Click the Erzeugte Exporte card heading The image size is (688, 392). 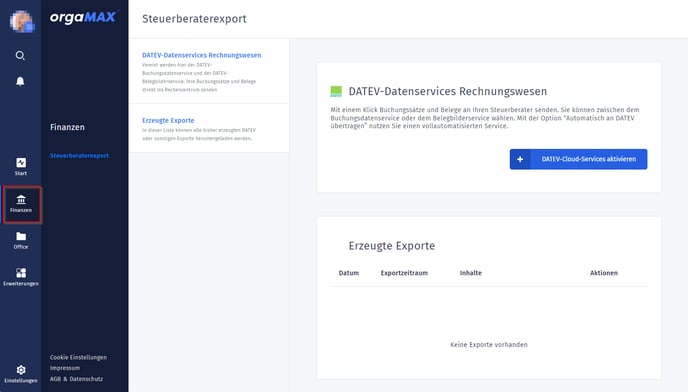tap(392, 246)
